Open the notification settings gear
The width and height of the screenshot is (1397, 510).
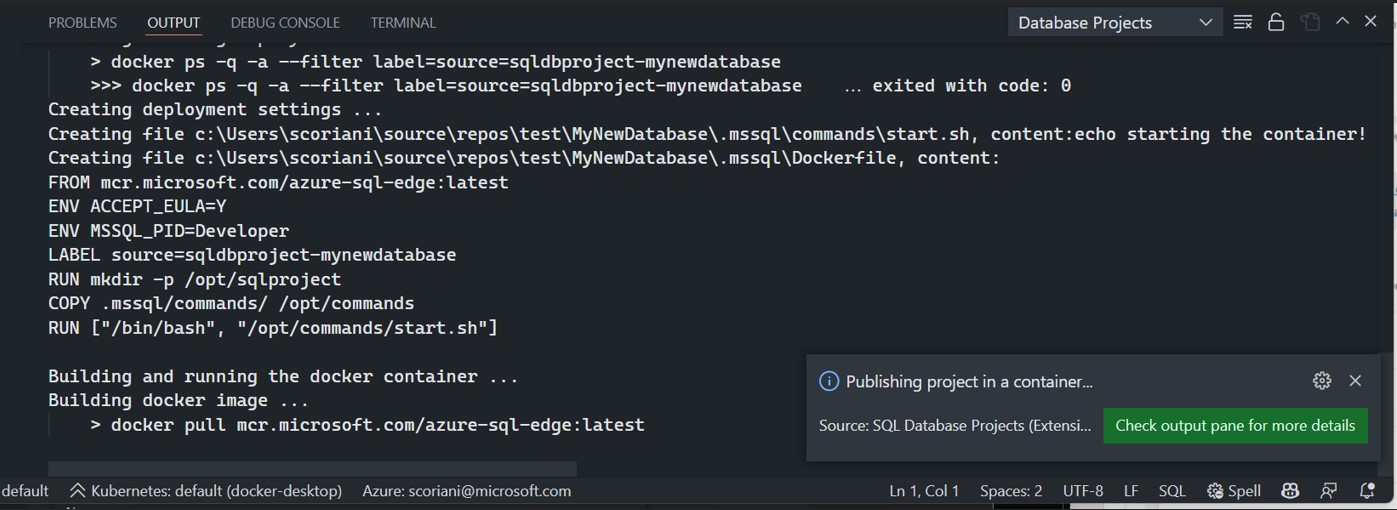[1322, 381]
